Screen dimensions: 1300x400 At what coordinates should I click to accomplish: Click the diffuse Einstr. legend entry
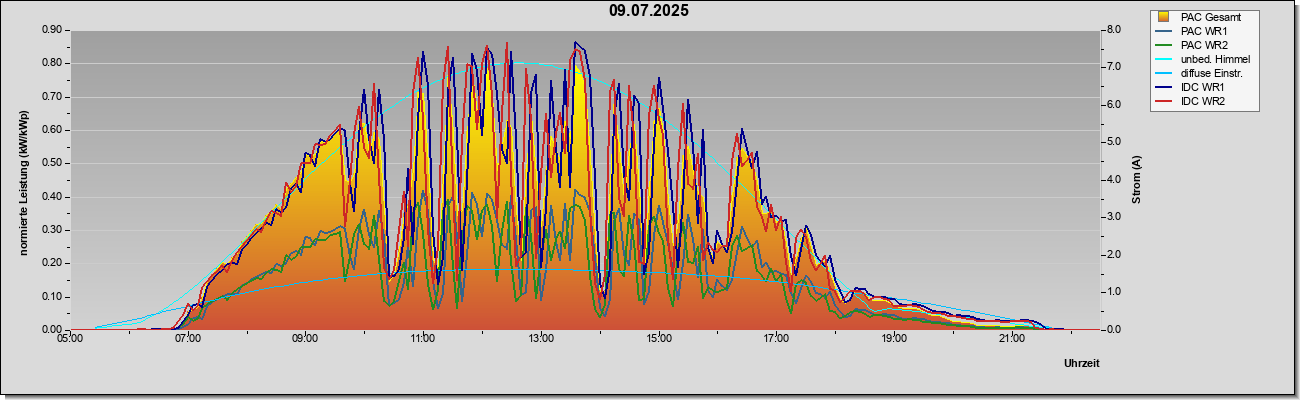point(1202,73)
